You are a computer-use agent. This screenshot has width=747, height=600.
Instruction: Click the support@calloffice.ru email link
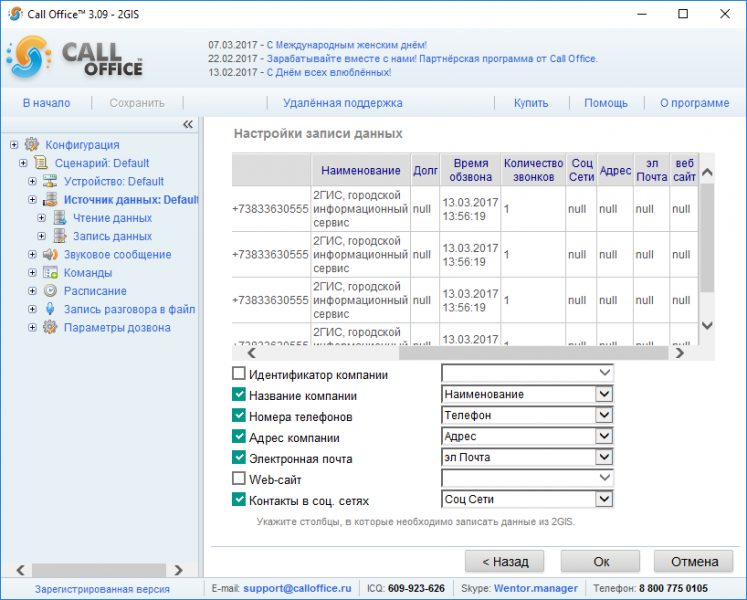coord(297,589)
